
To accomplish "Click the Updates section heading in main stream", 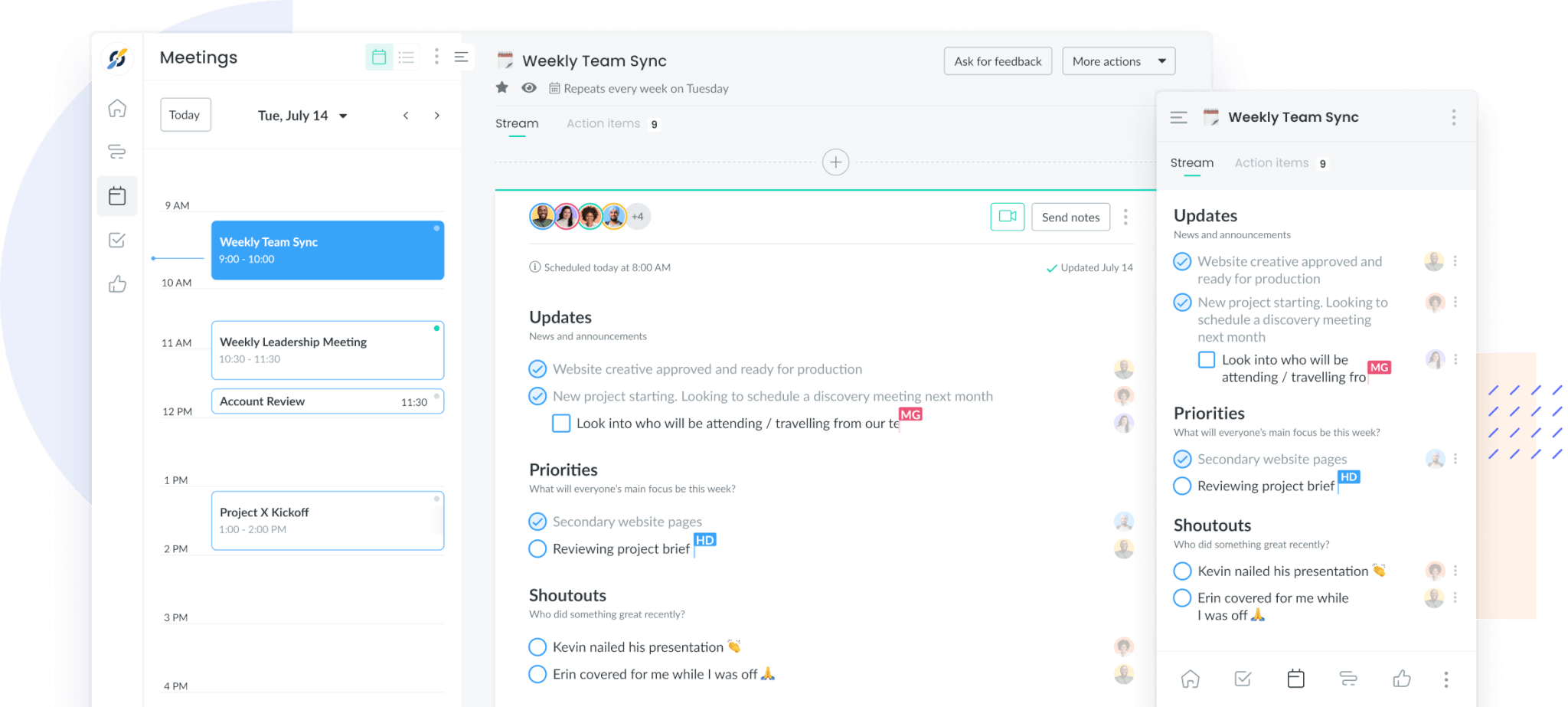I will 560,317.
